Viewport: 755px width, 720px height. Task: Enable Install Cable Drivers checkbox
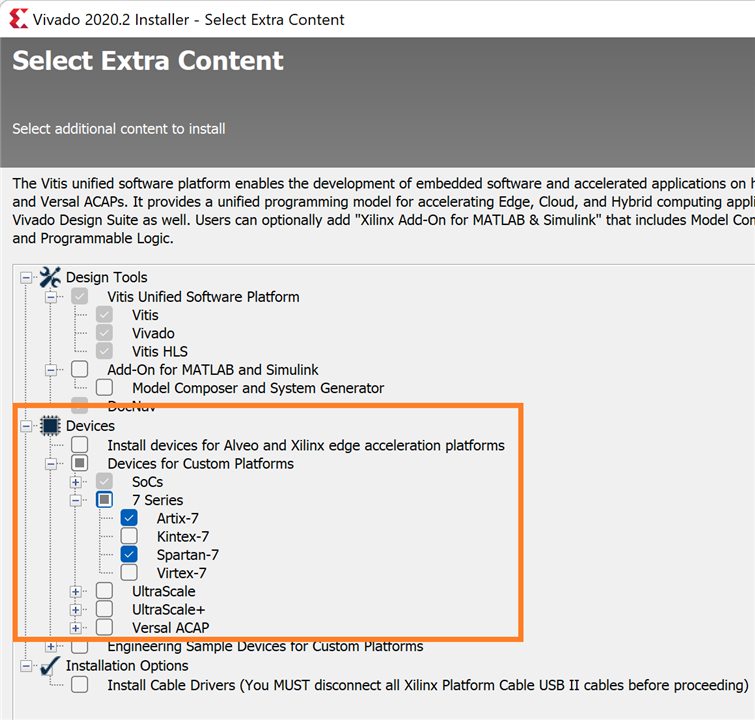pos(80,684)
